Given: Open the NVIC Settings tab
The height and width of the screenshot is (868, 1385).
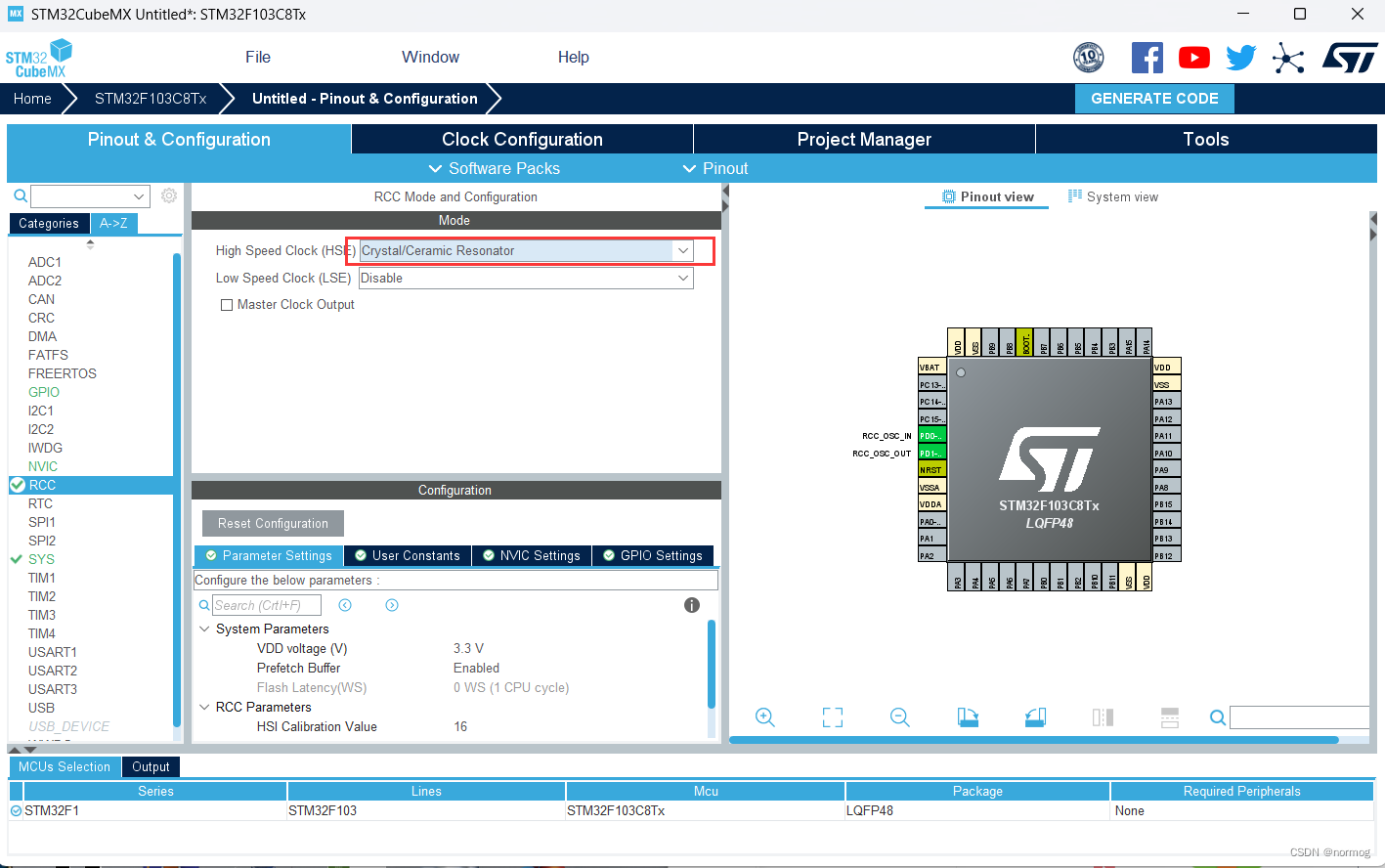Looking at the screenshot, I should 532,555.
